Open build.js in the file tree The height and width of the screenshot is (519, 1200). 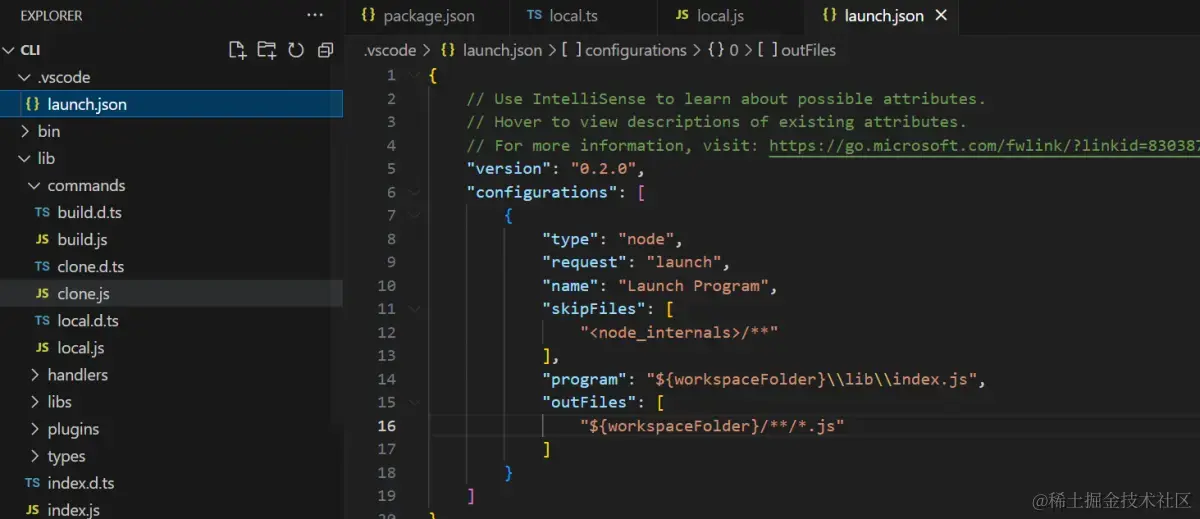[171, 239]
